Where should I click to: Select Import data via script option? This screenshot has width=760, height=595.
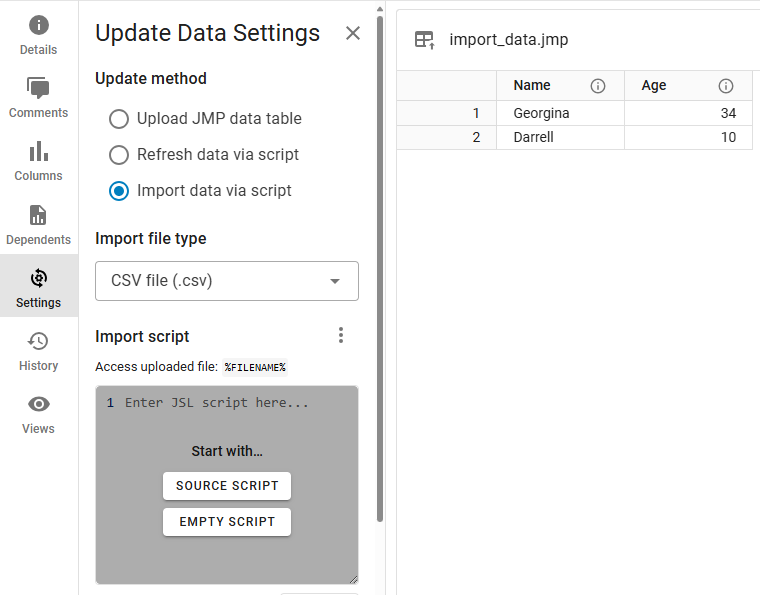(119, 191)
